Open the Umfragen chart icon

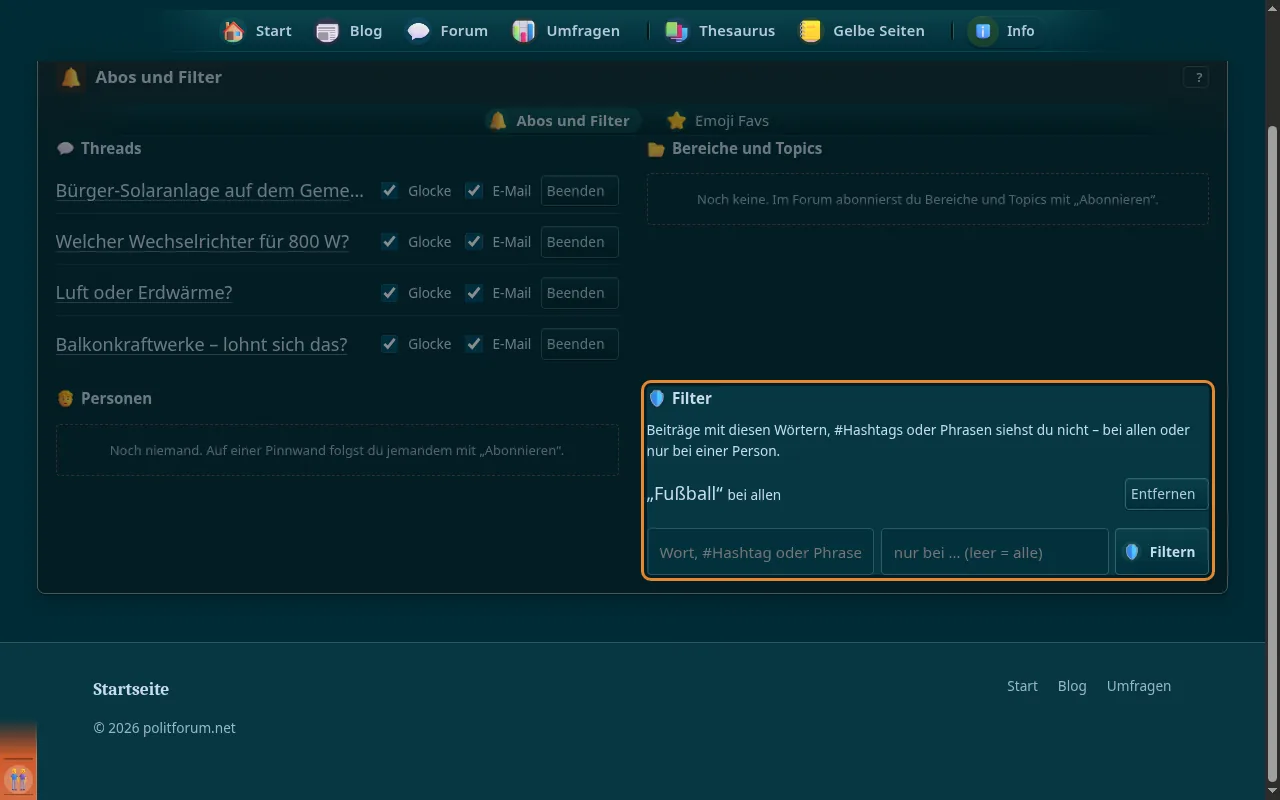524,31
